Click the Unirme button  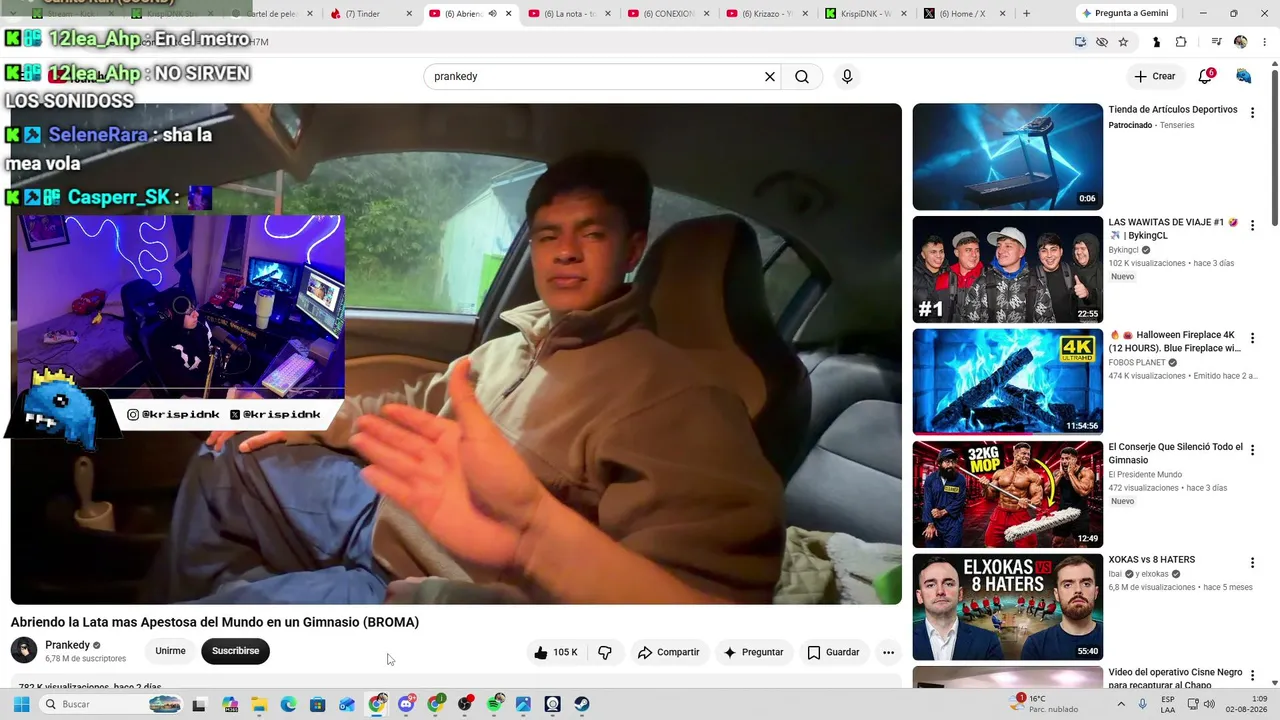click(170, 651)
